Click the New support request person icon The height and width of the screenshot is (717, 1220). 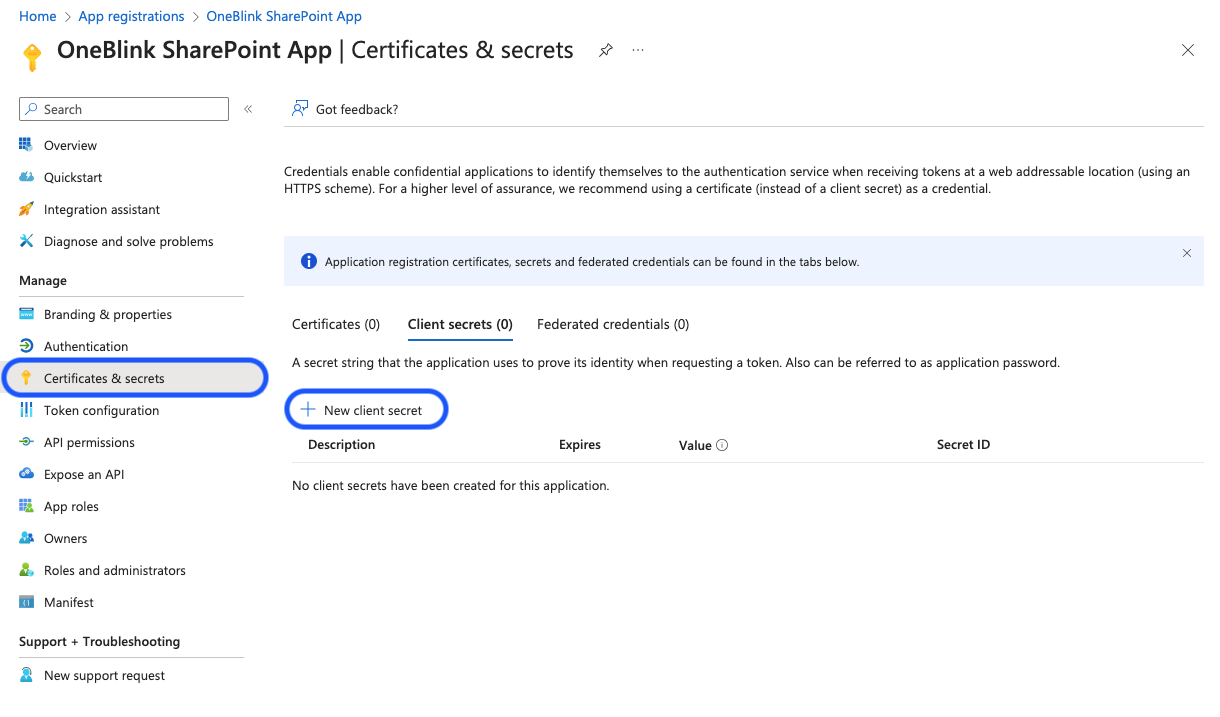tap(26, 675)
